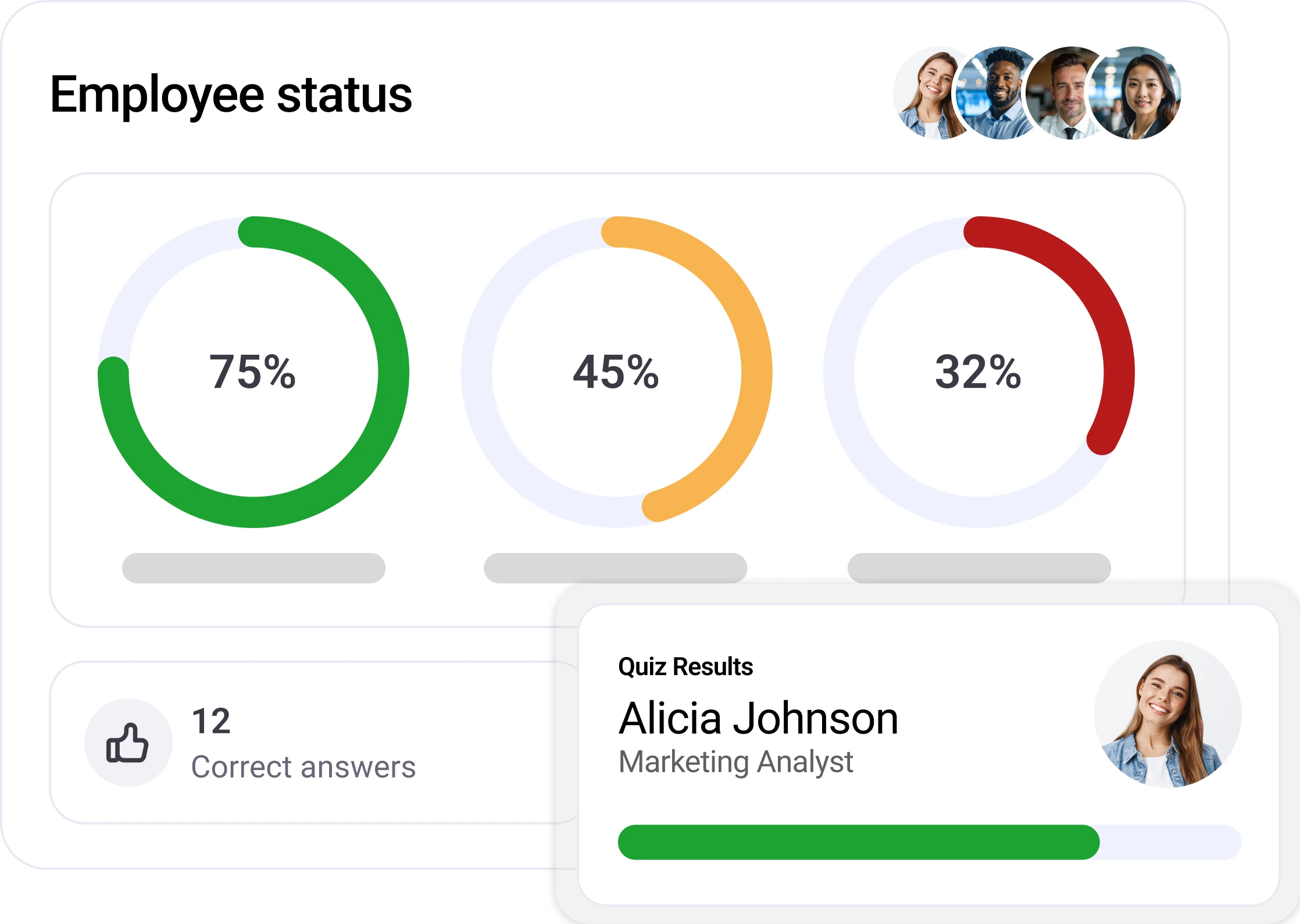Image resolution: width=1300 pixels, height=924 pixels.
Task: Click the unfilled end of quiz progress bar
Action: 1170,842
